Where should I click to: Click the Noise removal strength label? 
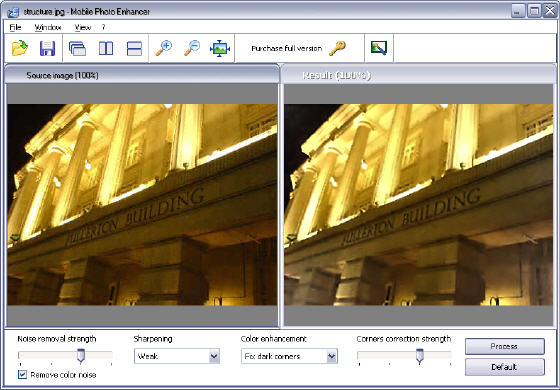pyautogui.click(x=57, y=339)
